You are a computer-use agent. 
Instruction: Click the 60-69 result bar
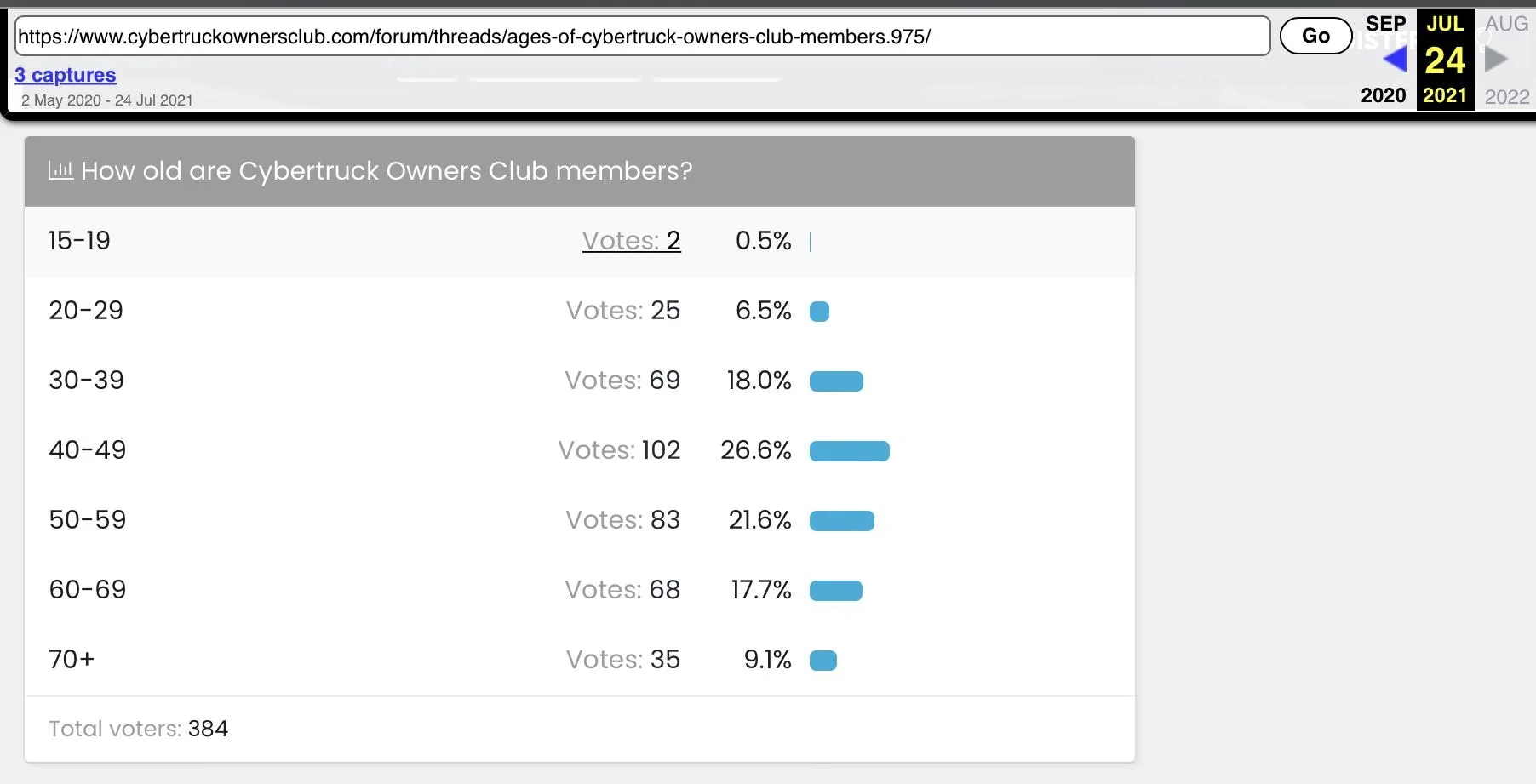[x=835, y=591]
